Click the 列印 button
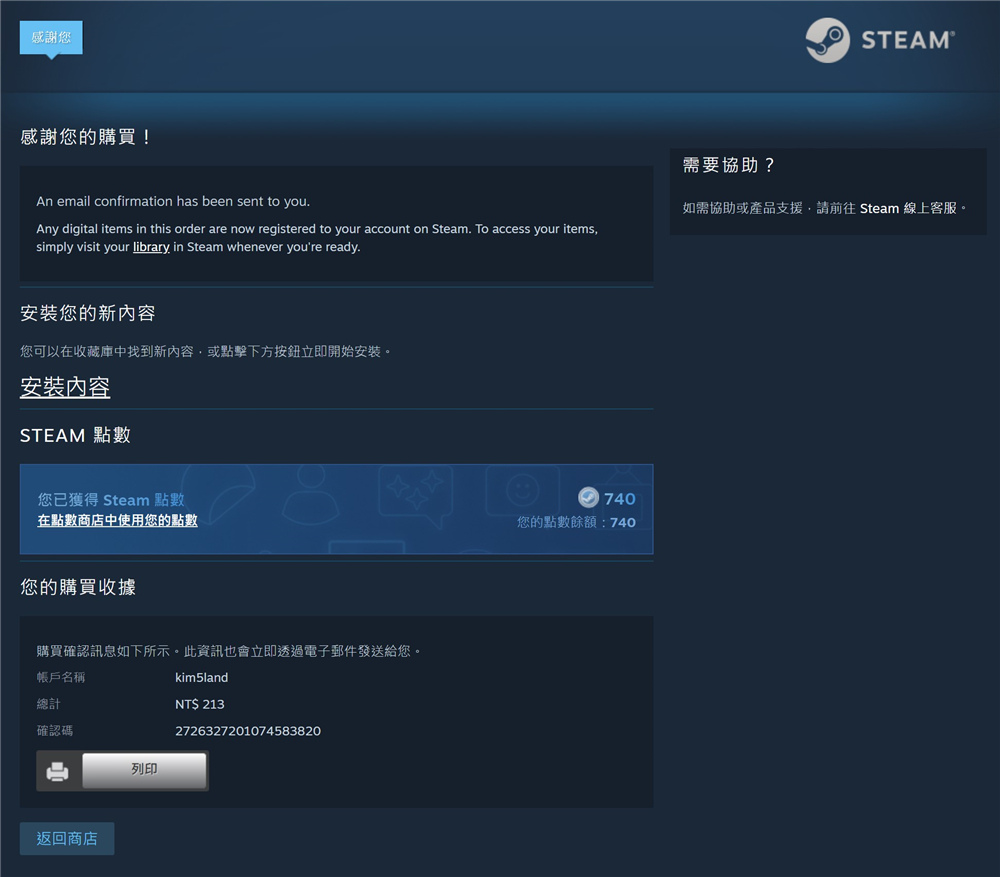This screenshot has width=1000, height=877. coord(144,770)
